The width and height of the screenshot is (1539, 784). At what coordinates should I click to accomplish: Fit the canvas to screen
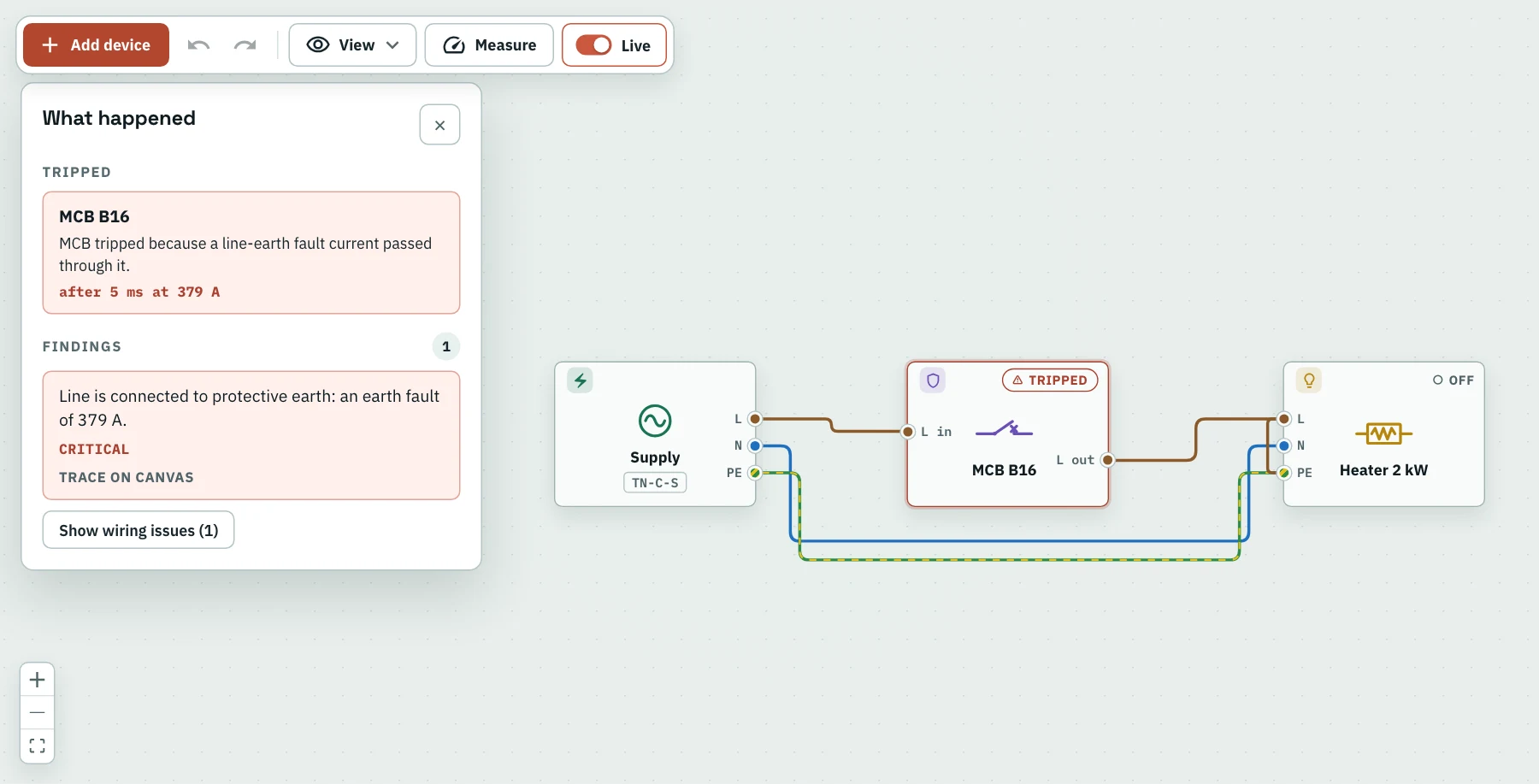pos(37,746)
